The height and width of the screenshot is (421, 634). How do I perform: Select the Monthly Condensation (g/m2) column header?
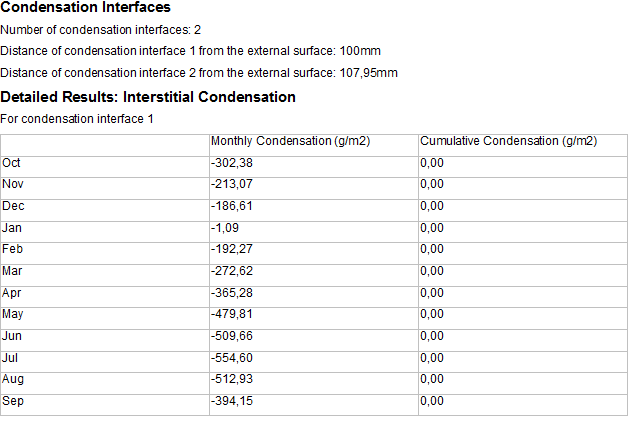(290, 141)
